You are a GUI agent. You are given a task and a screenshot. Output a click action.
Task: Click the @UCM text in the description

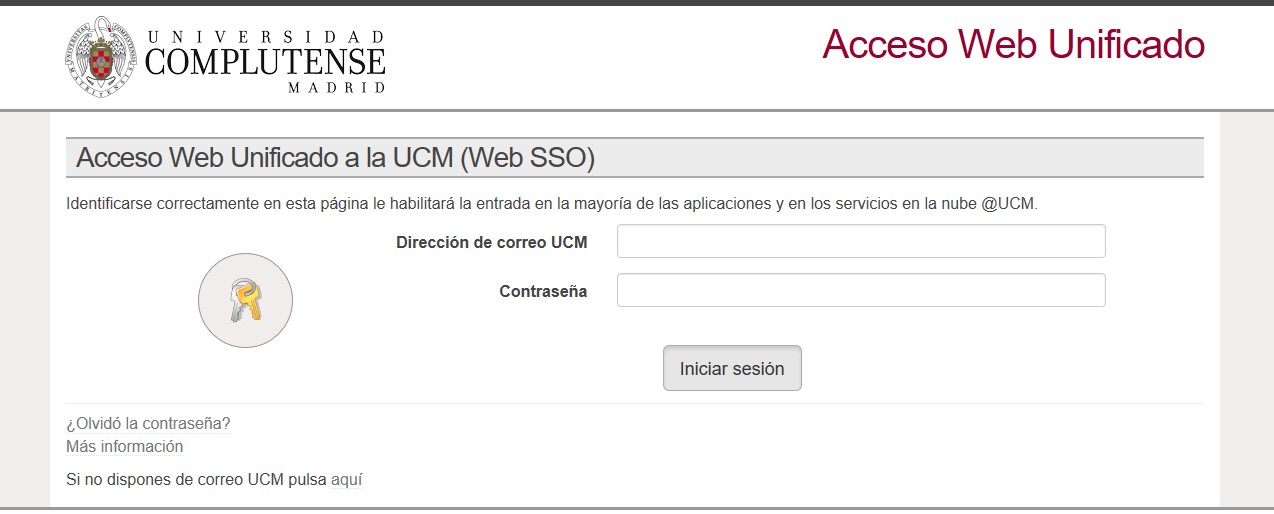pyautogui.click(x=1008, y=204)
